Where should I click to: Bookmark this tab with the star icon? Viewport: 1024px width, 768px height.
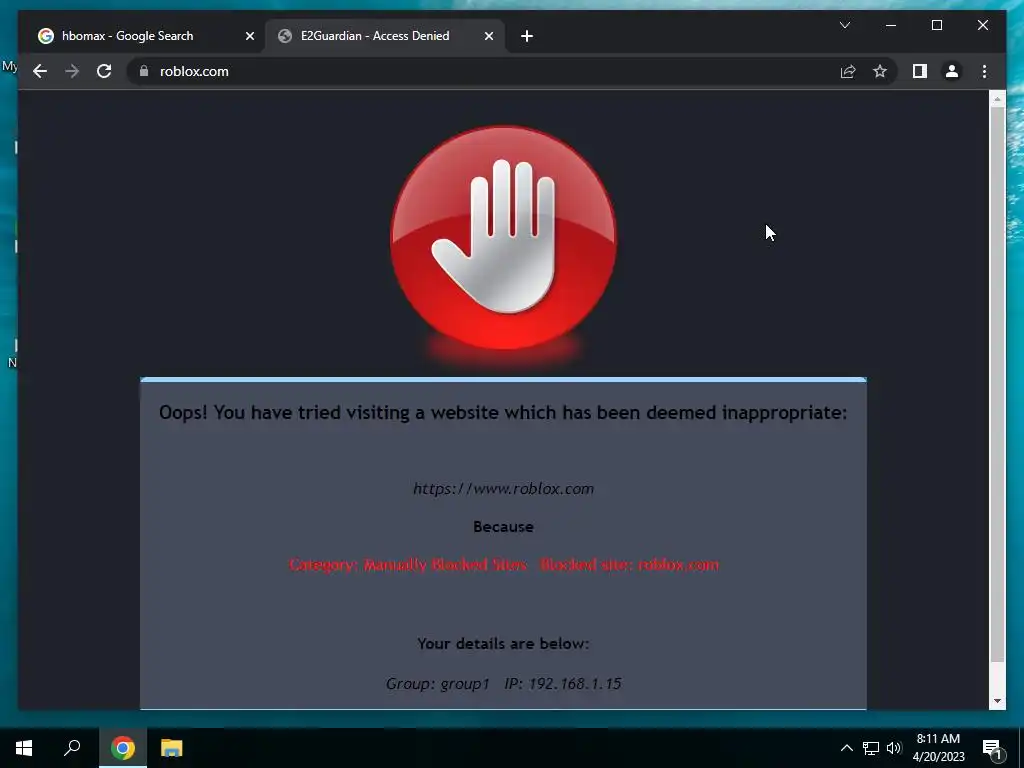point(880,71)
